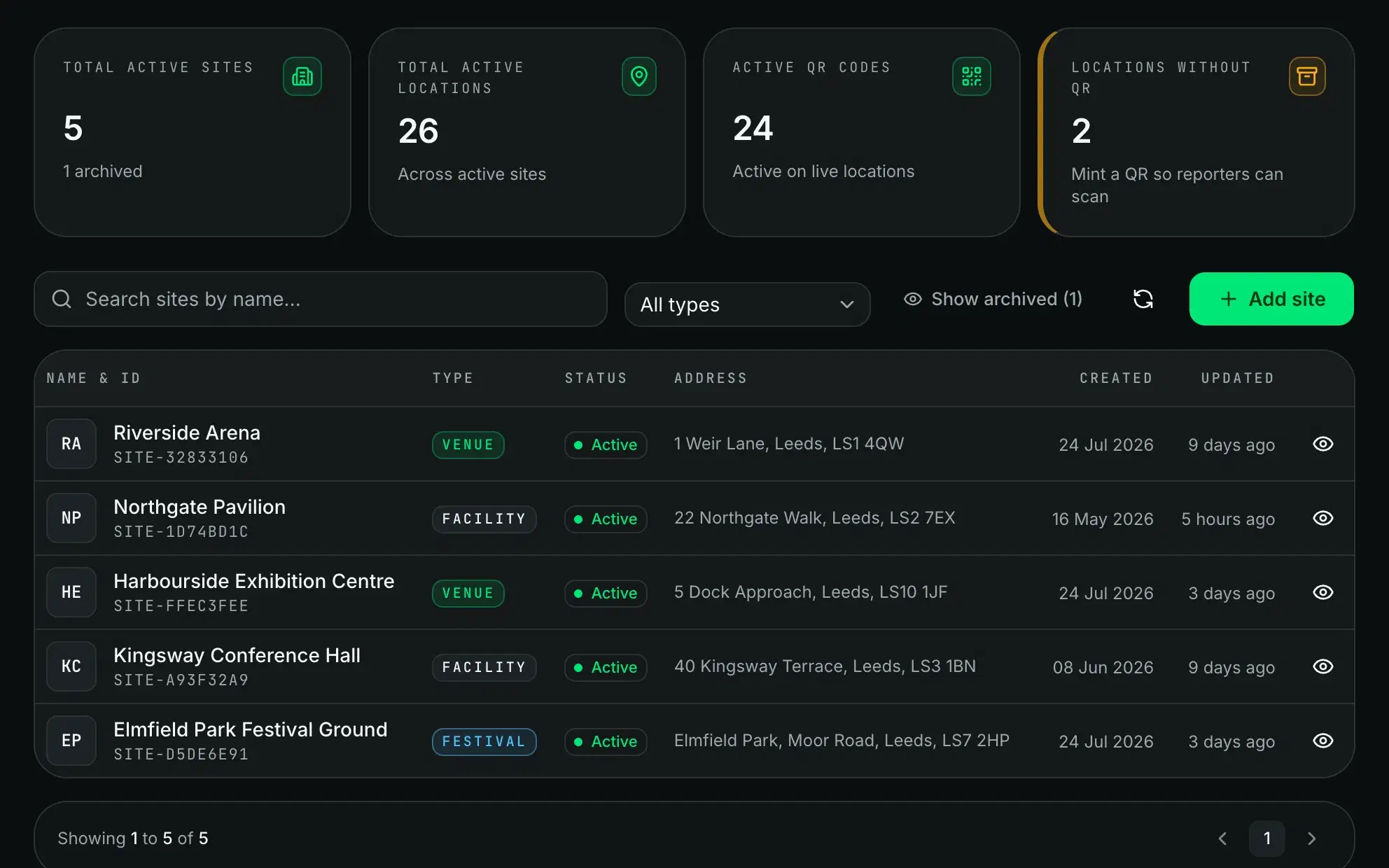Click address 40 Kingsway Terrace, Leeds, LS3 1BN
Screen dimensions: 1389x868
[825, 666]
